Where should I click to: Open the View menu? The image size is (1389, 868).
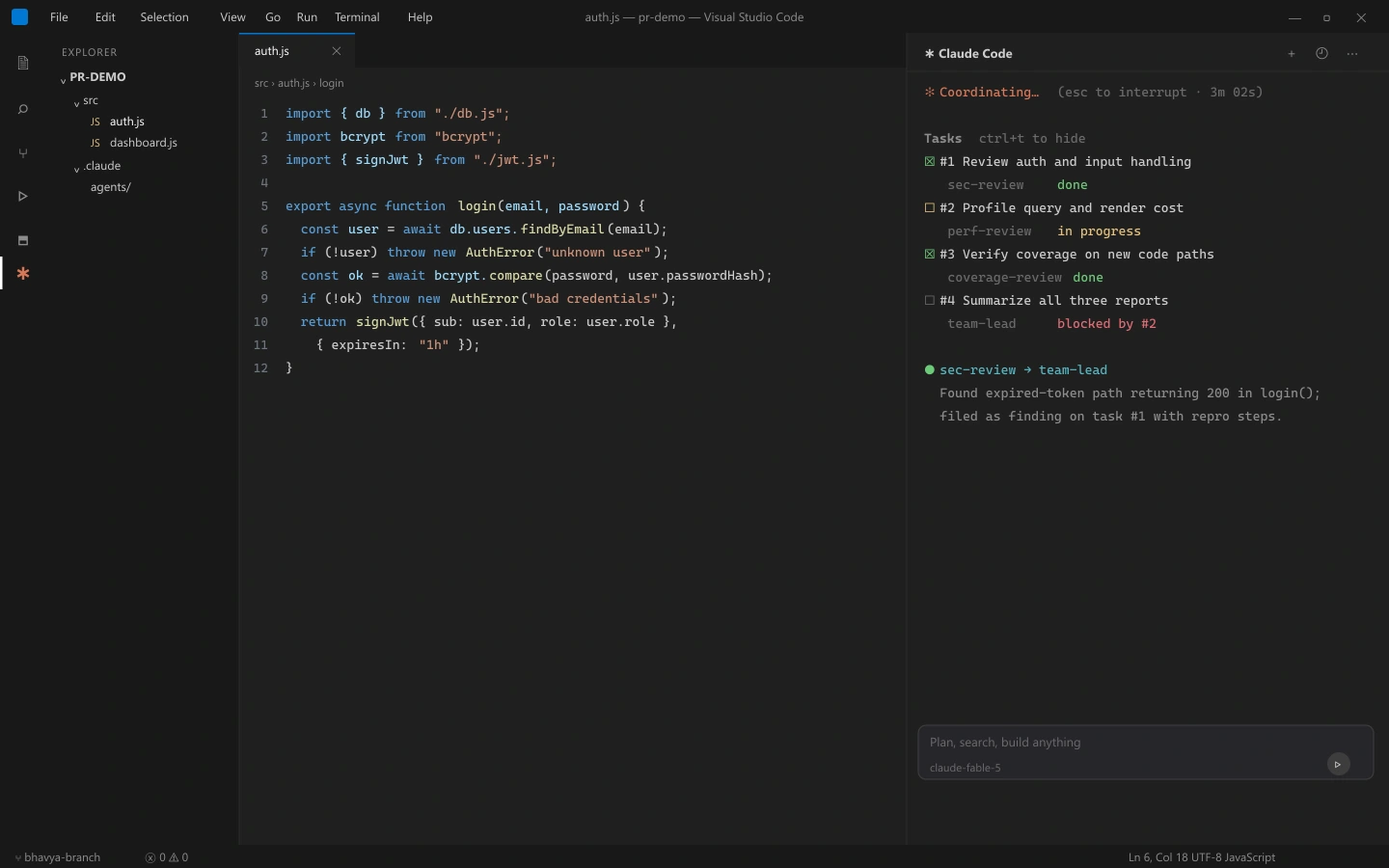point(232,17)
